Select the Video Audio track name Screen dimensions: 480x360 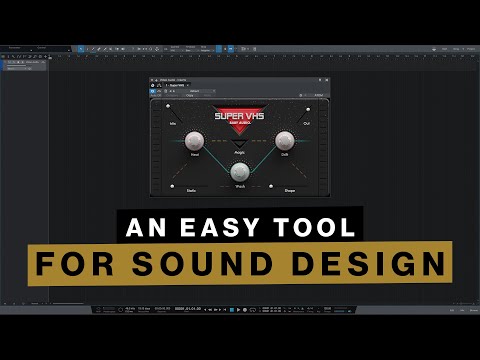(32, 62)
